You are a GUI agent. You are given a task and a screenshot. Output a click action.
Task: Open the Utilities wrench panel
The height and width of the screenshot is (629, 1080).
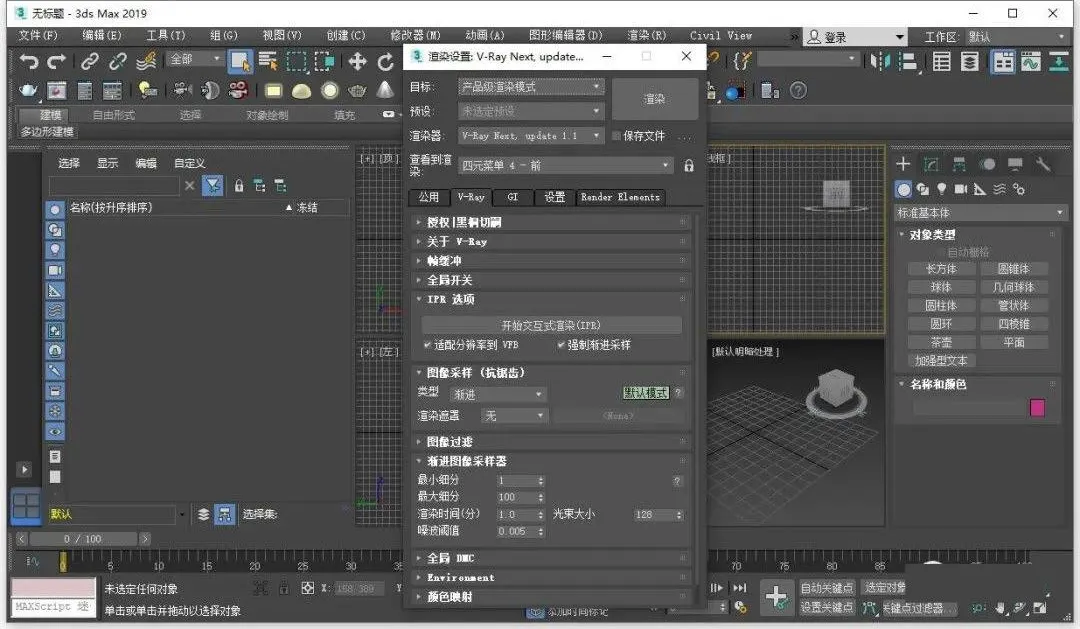click(x=1043, y=164)
